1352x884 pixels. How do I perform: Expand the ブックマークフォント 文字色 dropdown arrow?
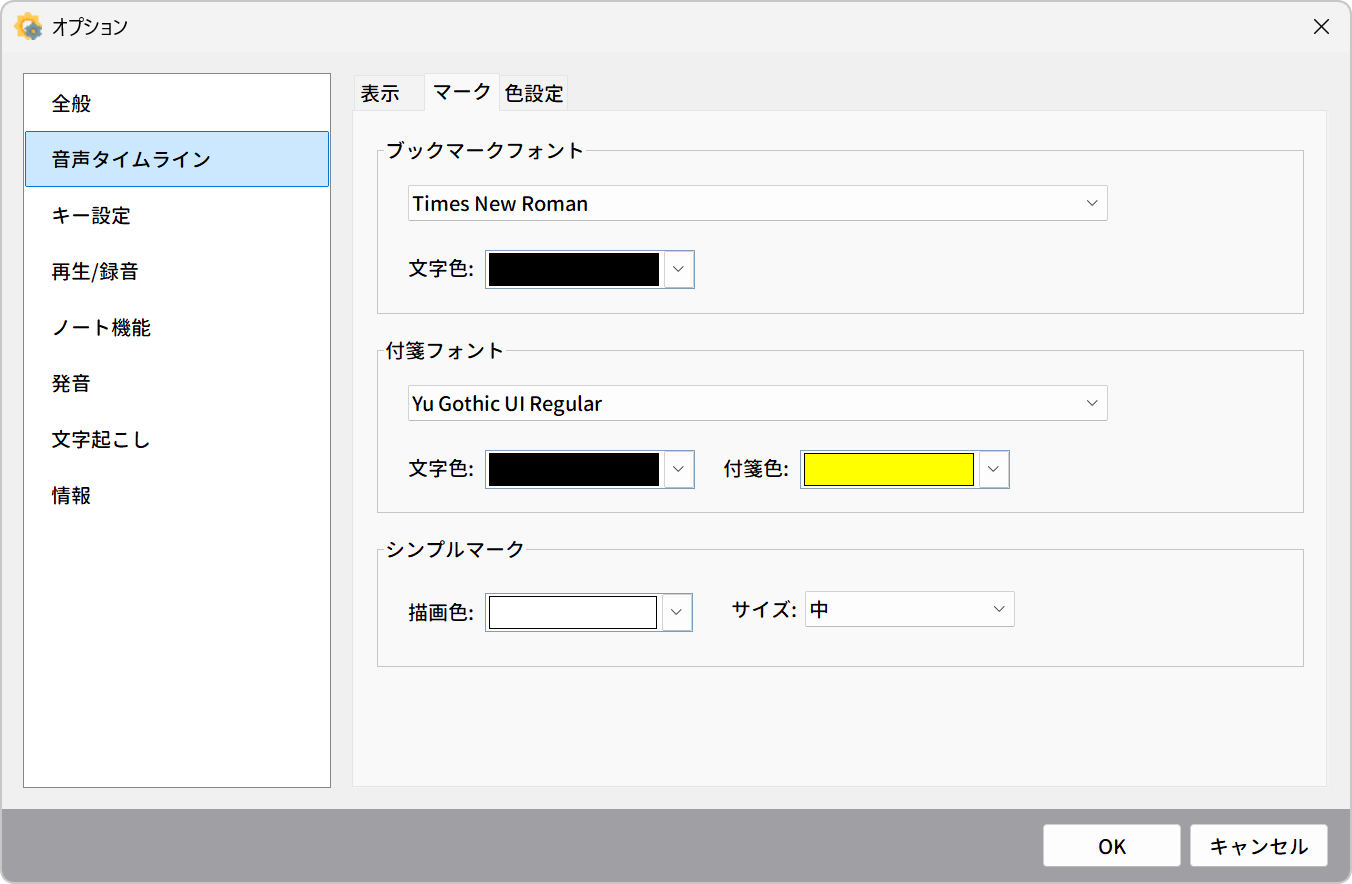(678, 270)
